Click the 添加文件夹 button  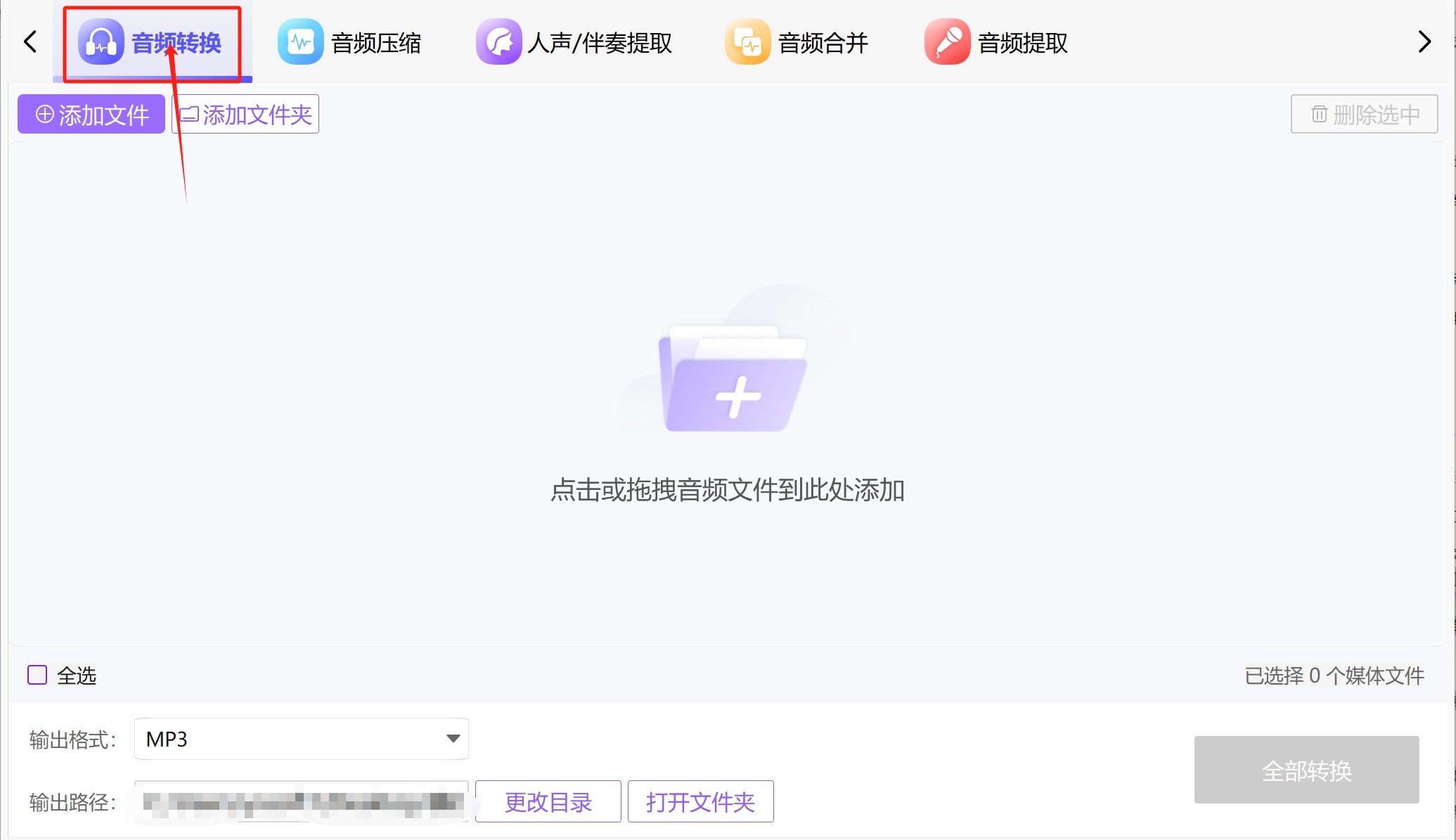[245, 114]
